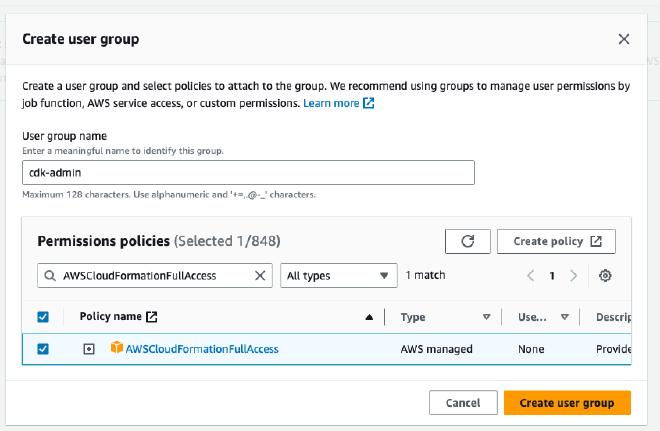Click external link icon beside Policy name
Screen dimensions: 660x431
(152, 317)
